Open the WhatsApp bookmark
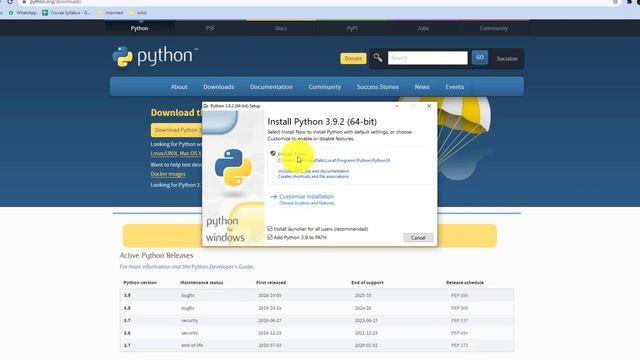This screenshot has width=640, height=360. click(22, 13)
